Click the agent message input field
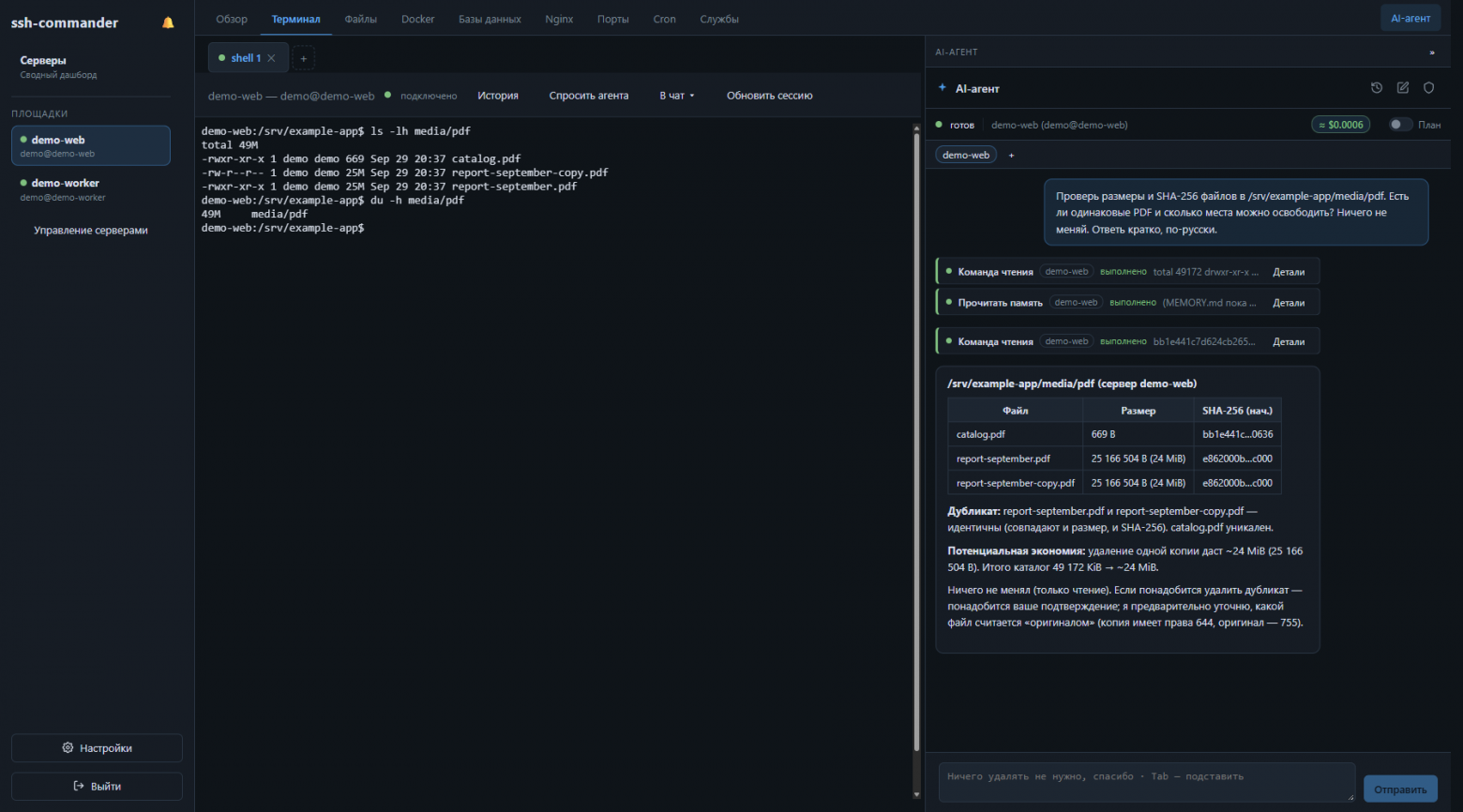The image size is (1463, 812). (x=1147, y=782)
